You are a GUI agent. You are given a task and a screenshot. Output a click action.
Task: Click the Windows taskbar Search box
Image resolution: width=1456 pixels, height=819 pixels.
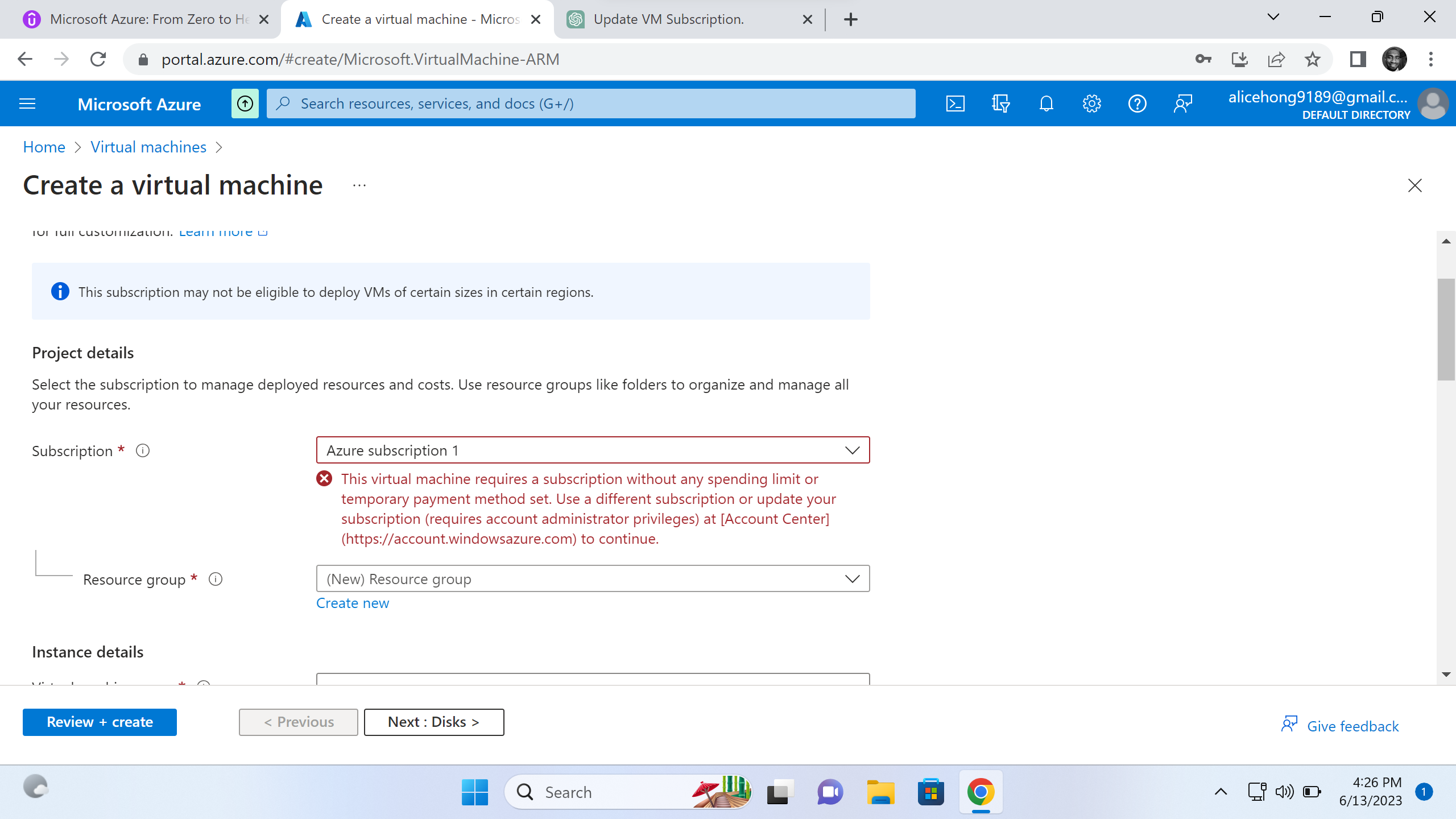click(628, 792)
